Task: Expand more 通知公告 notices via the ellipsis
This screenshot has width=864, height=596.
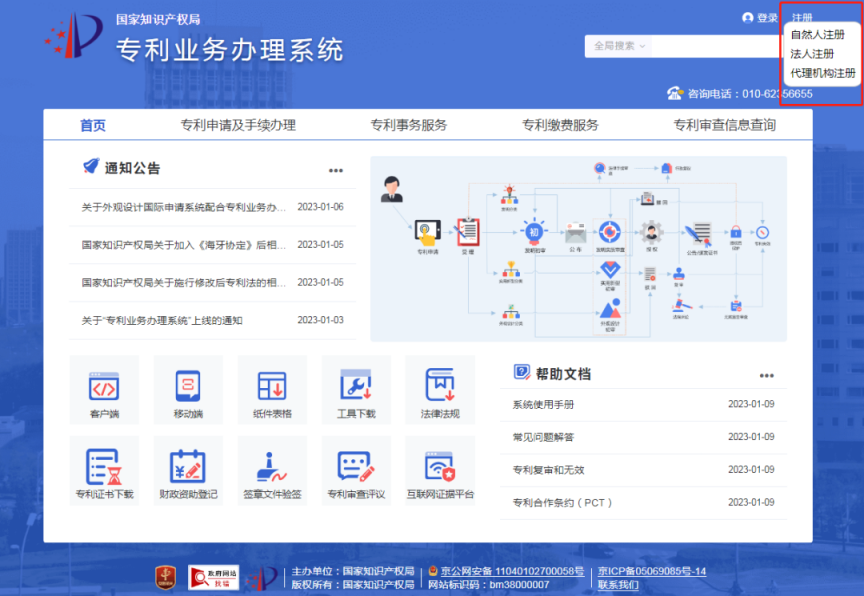Action: 336,171
